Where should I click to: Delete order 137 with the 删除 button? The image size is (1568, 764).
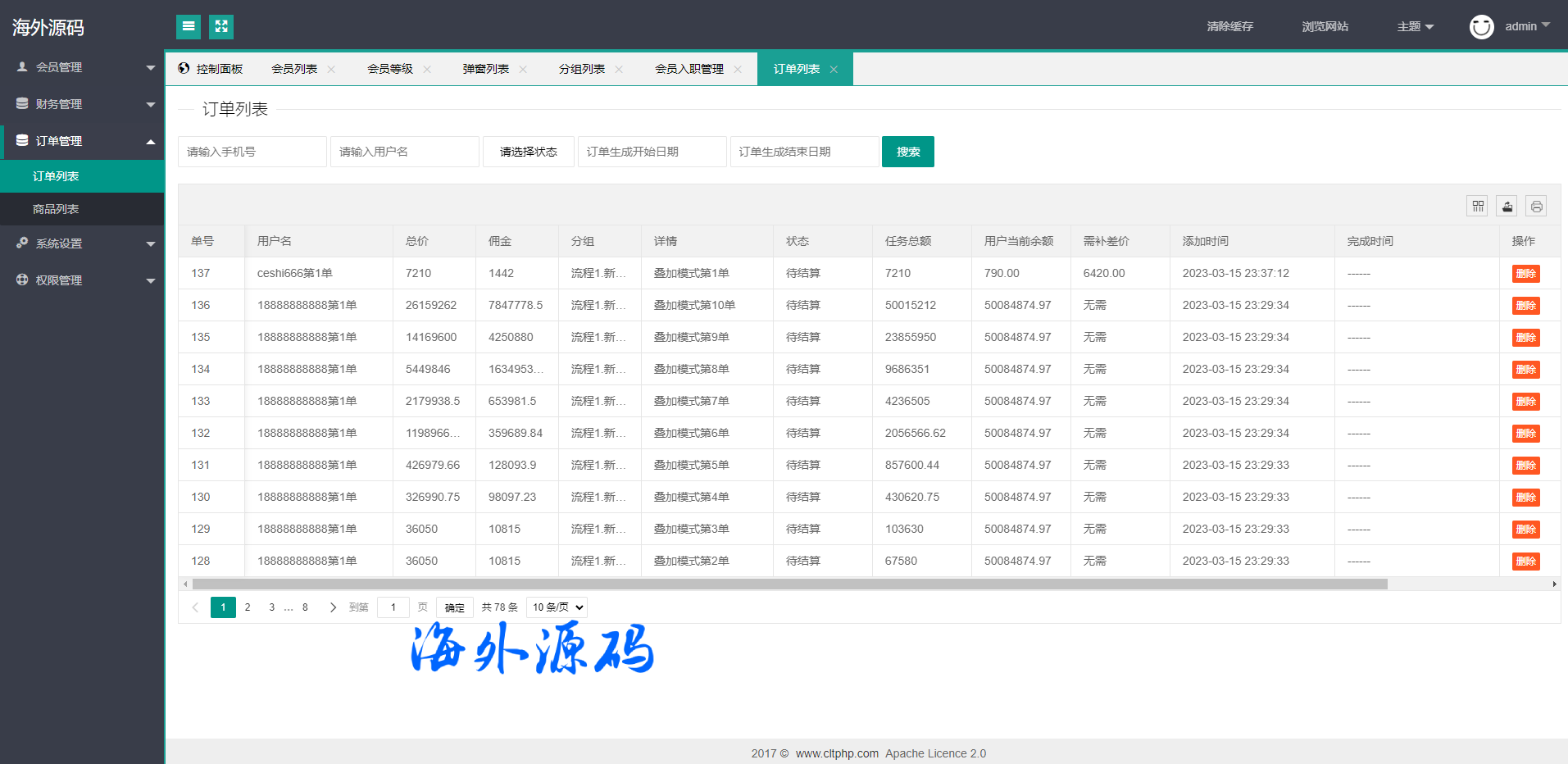point(1525,274)
